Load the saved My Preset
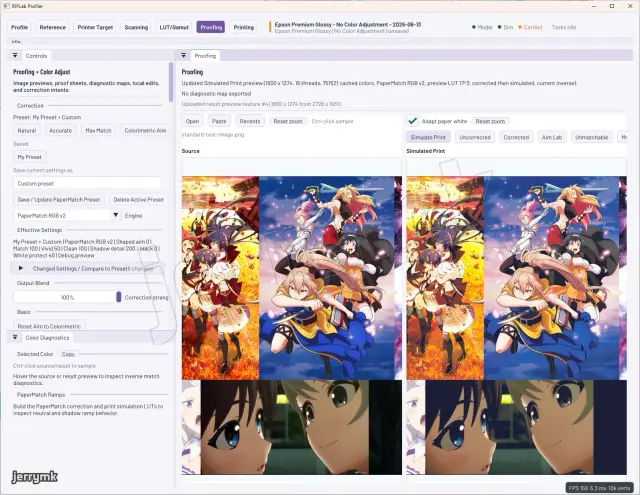640x495 pixels. (x=29, y=157)
